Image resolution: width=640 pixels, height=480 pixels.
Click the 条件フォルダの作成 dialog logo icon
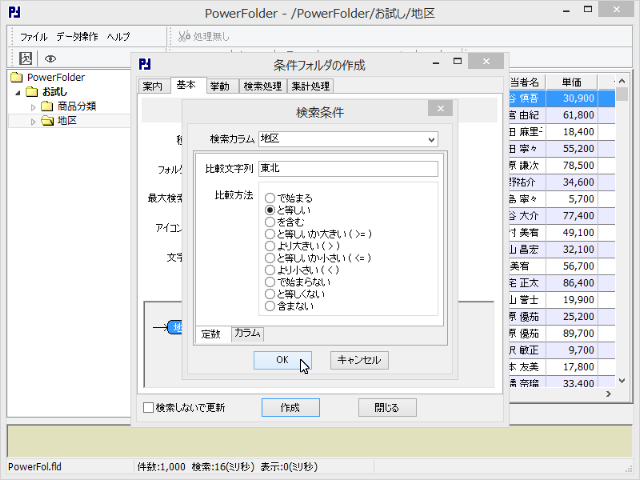click(145, 64)
